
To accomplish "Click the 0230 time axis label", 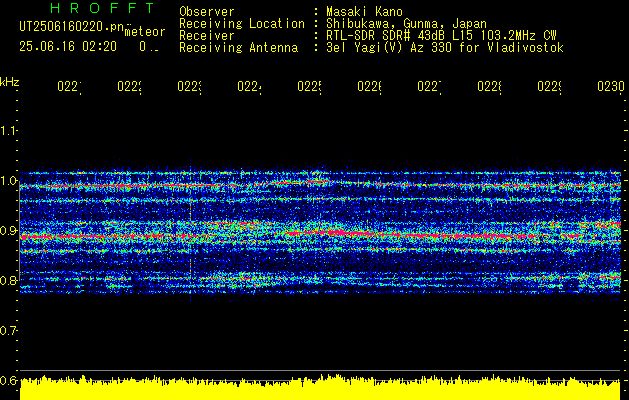I will pyautogui.click(x=611, y=87).
